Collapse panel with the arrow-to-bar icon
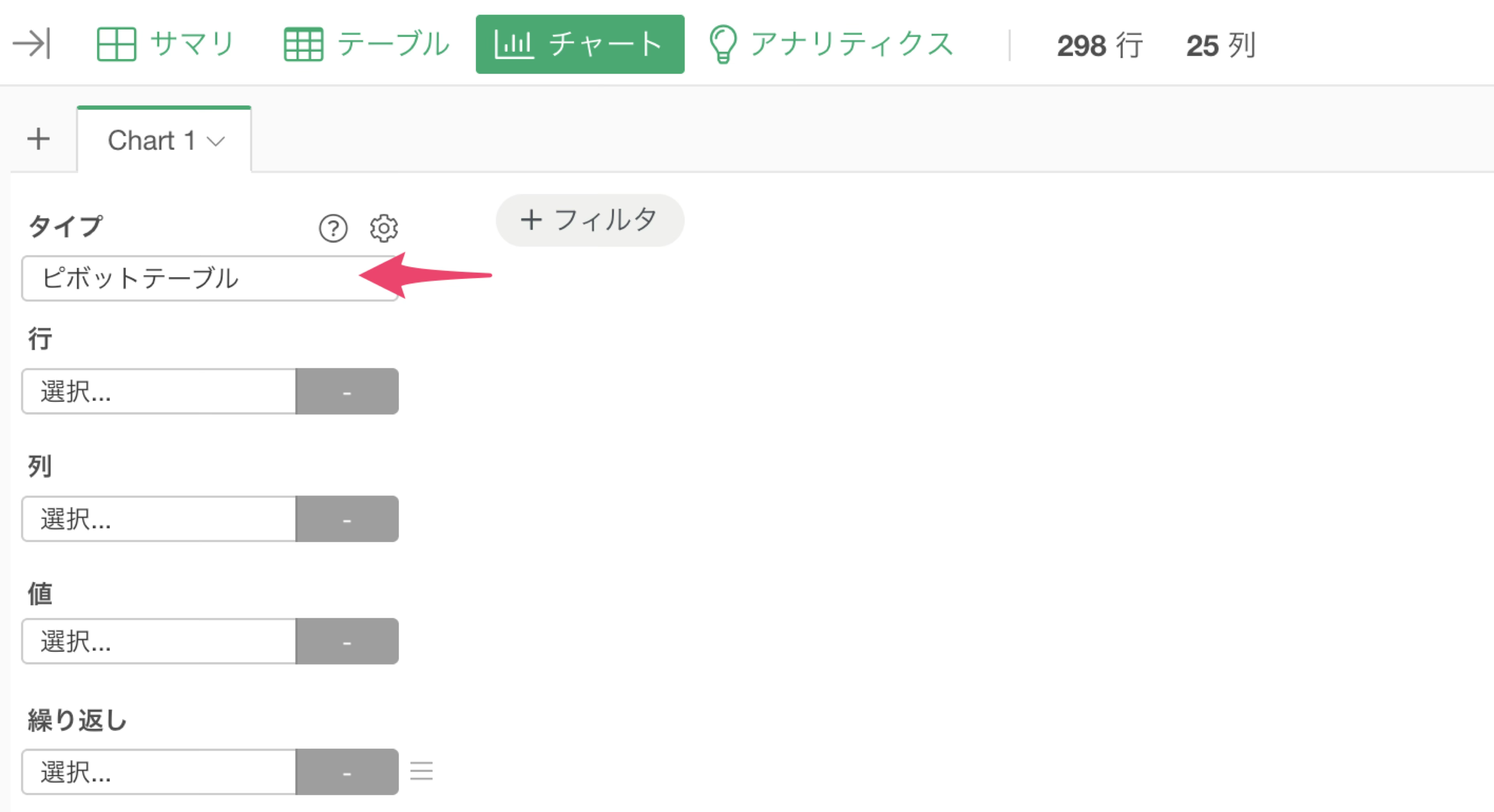The height and width of the screenshot is (812, 1494). click(x=31, y=44)
